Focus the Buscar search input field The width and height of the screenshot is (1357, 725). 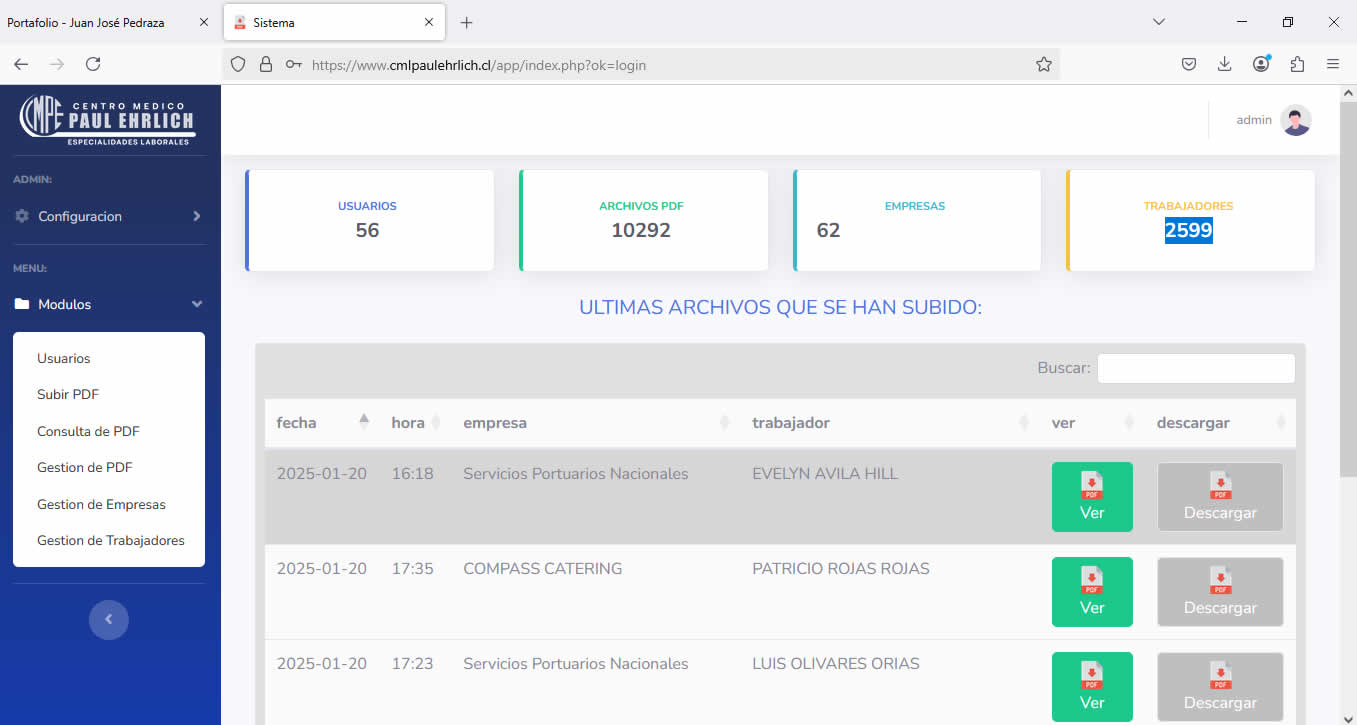coord(1195,368)
